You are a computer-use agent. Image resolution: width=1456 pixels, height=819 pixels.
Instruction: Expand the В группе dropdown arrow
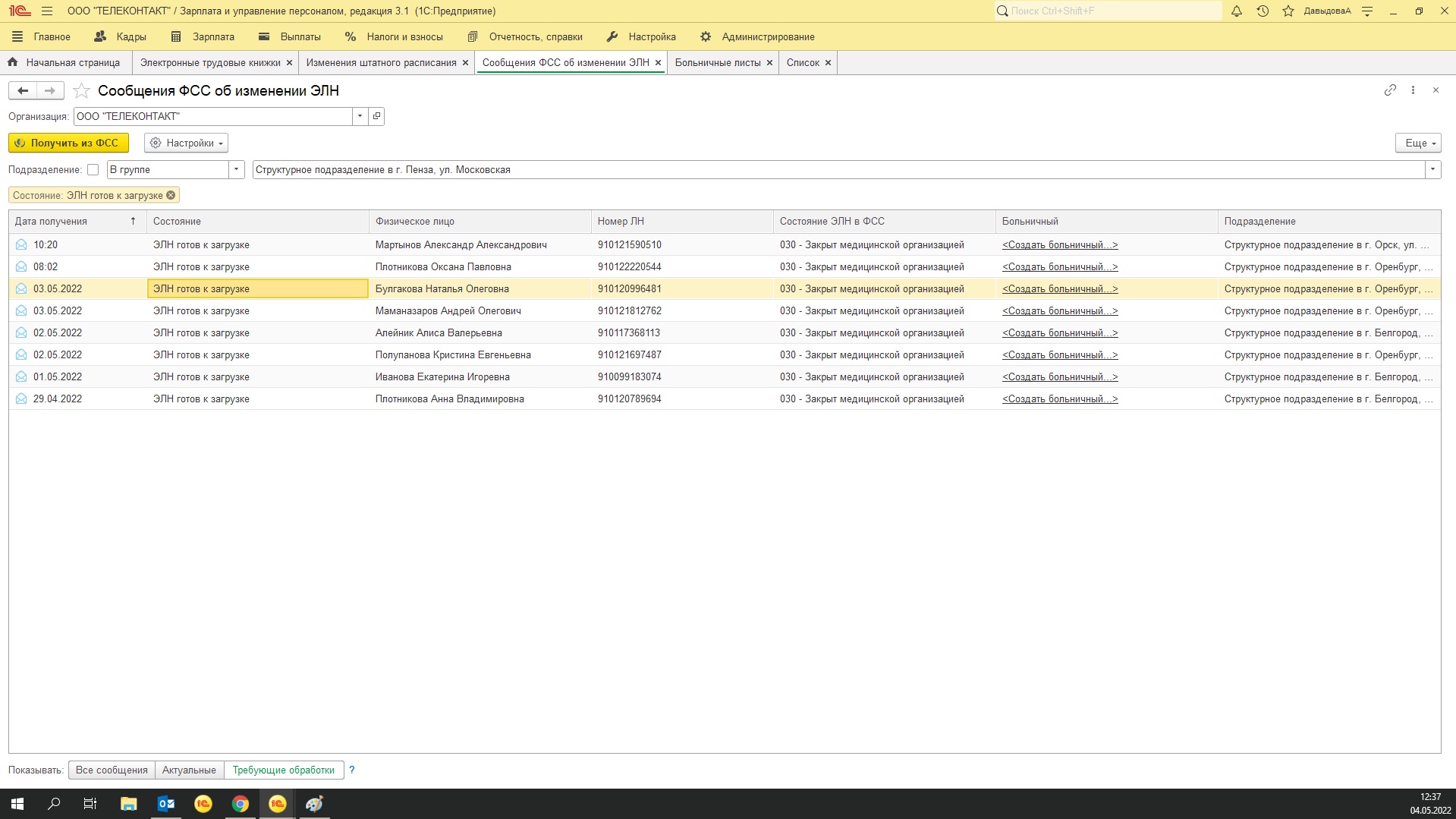(x=237, y=169)
